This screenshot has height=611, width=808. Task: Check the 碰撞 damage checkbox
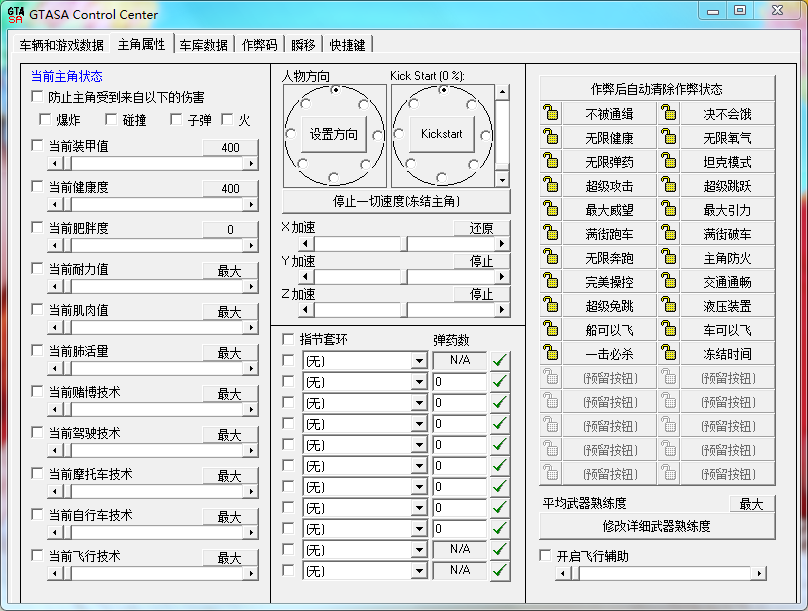click(x=111, y=120)
